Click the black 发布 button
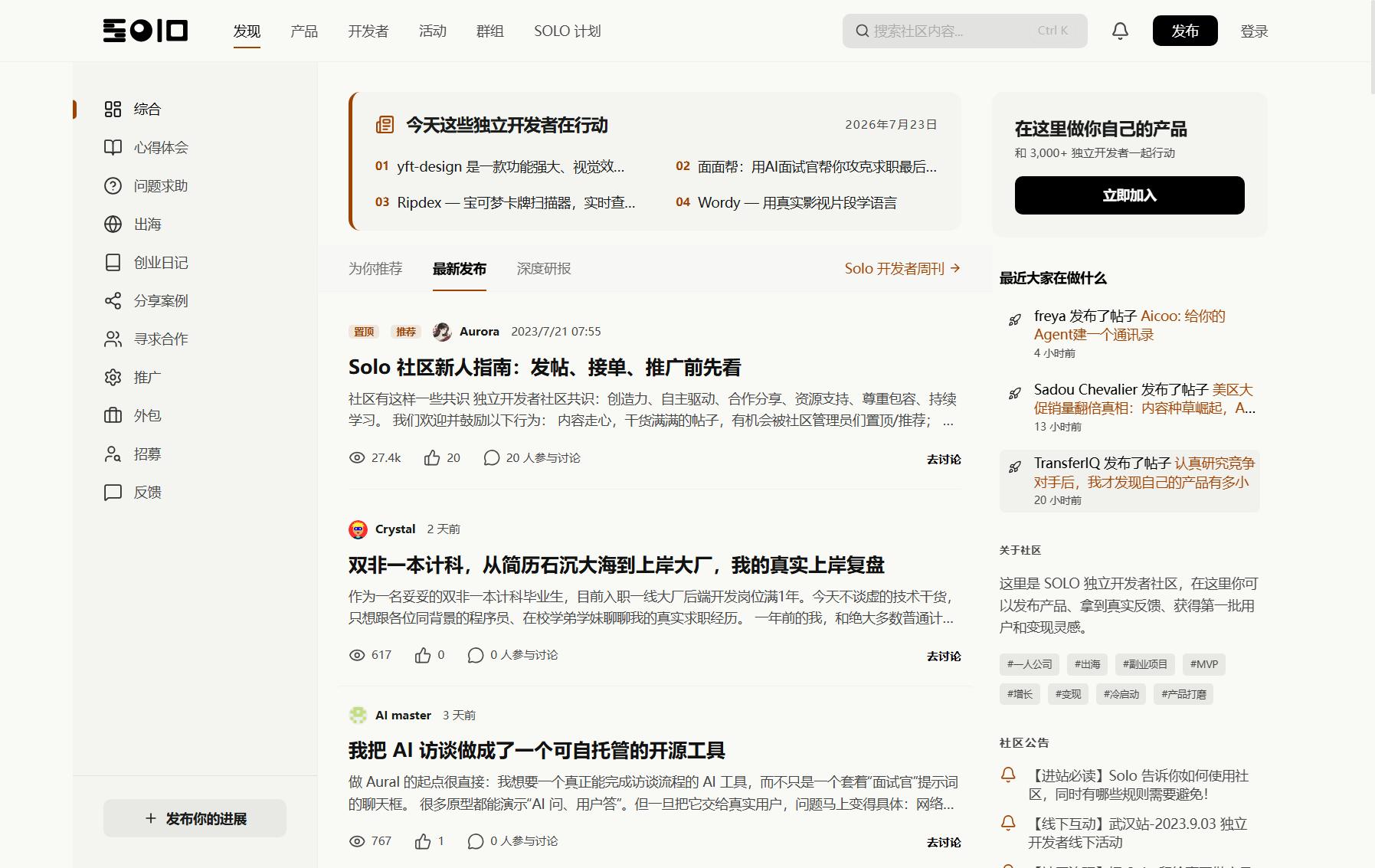This screenshot has width=1375, height=868. pos(1185,31)
